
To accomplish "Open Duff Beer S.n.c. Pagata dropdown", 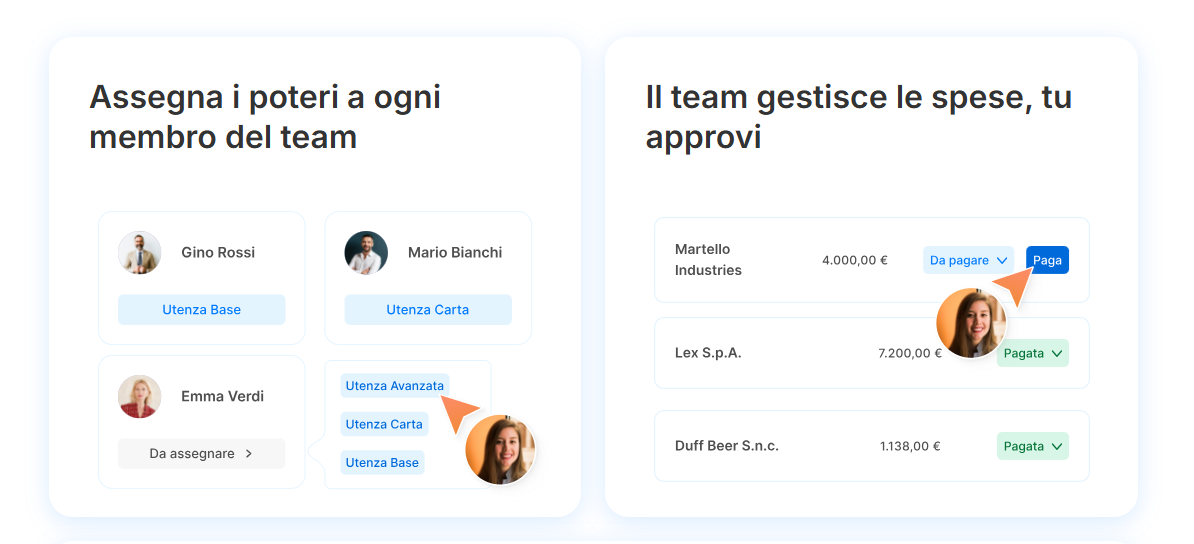I will [1033, 446].
